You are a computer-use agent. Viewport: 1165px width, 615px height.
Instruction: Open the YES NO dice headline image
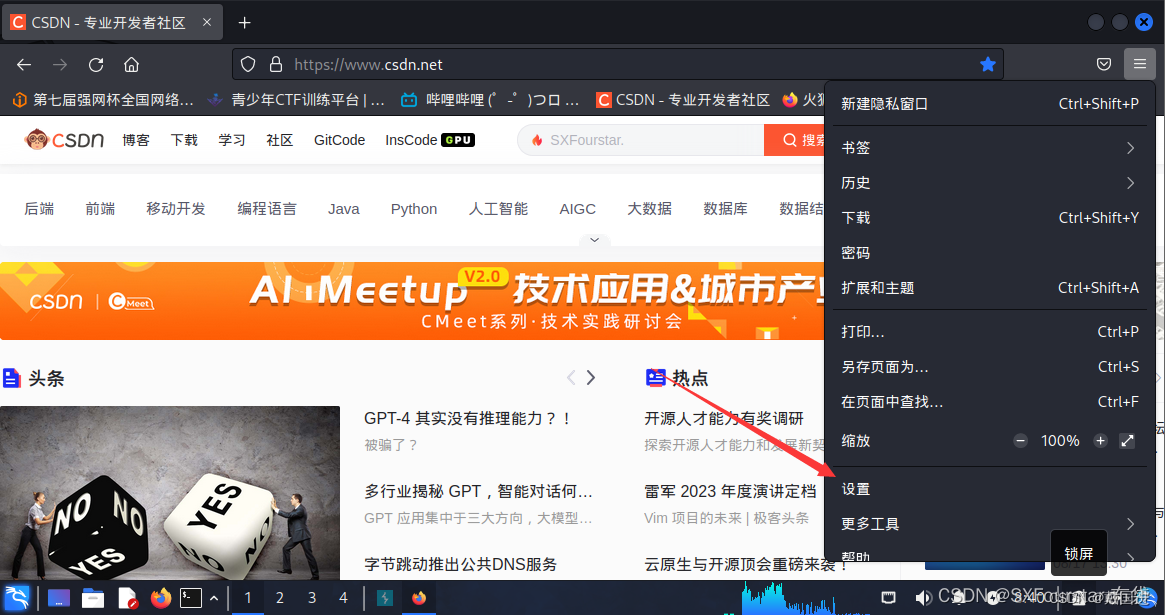[170, 493]
